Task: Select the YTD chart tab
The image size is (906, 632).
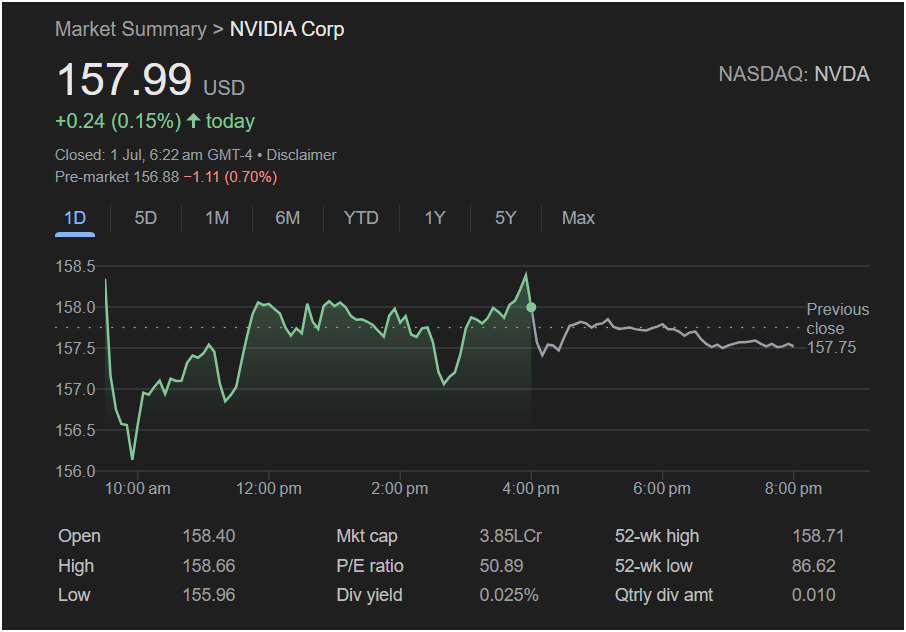Action: (361, 218)
